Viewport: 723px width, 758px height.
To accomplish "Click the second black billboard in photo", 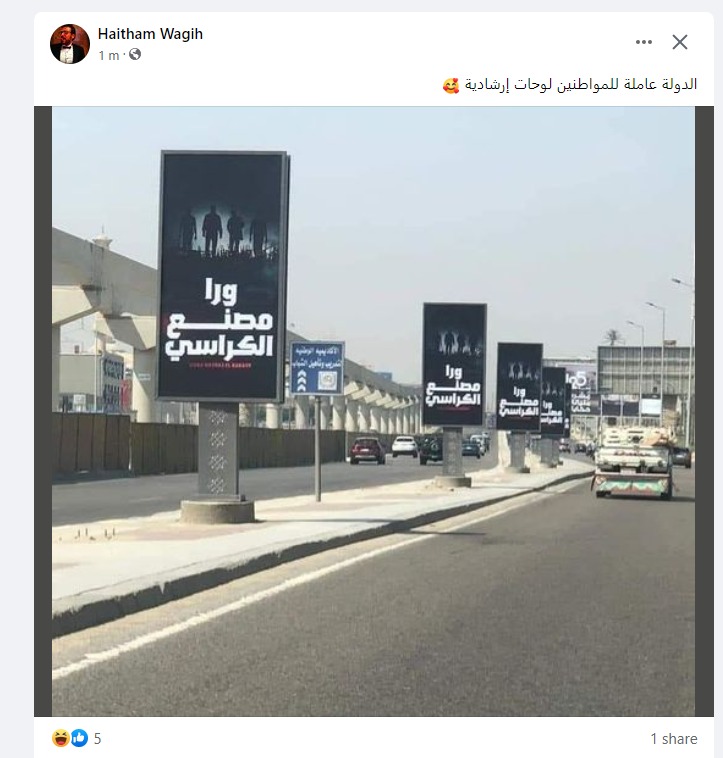I will (x=454, y=364).
